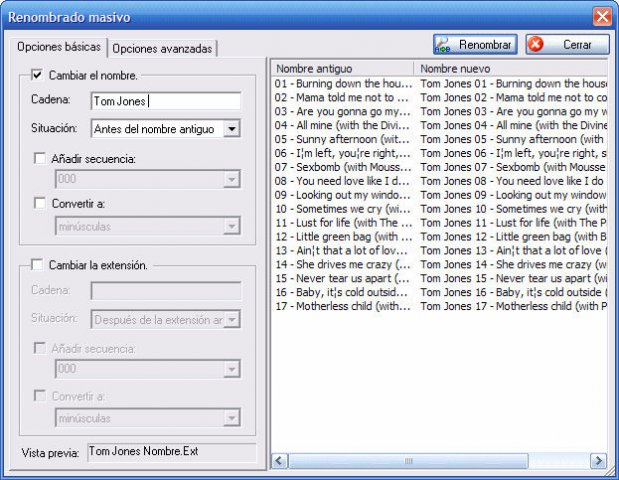Select row 15 - Never tear us apart
Viewport: 619px width, 480px height.
[x=343, y=278]
